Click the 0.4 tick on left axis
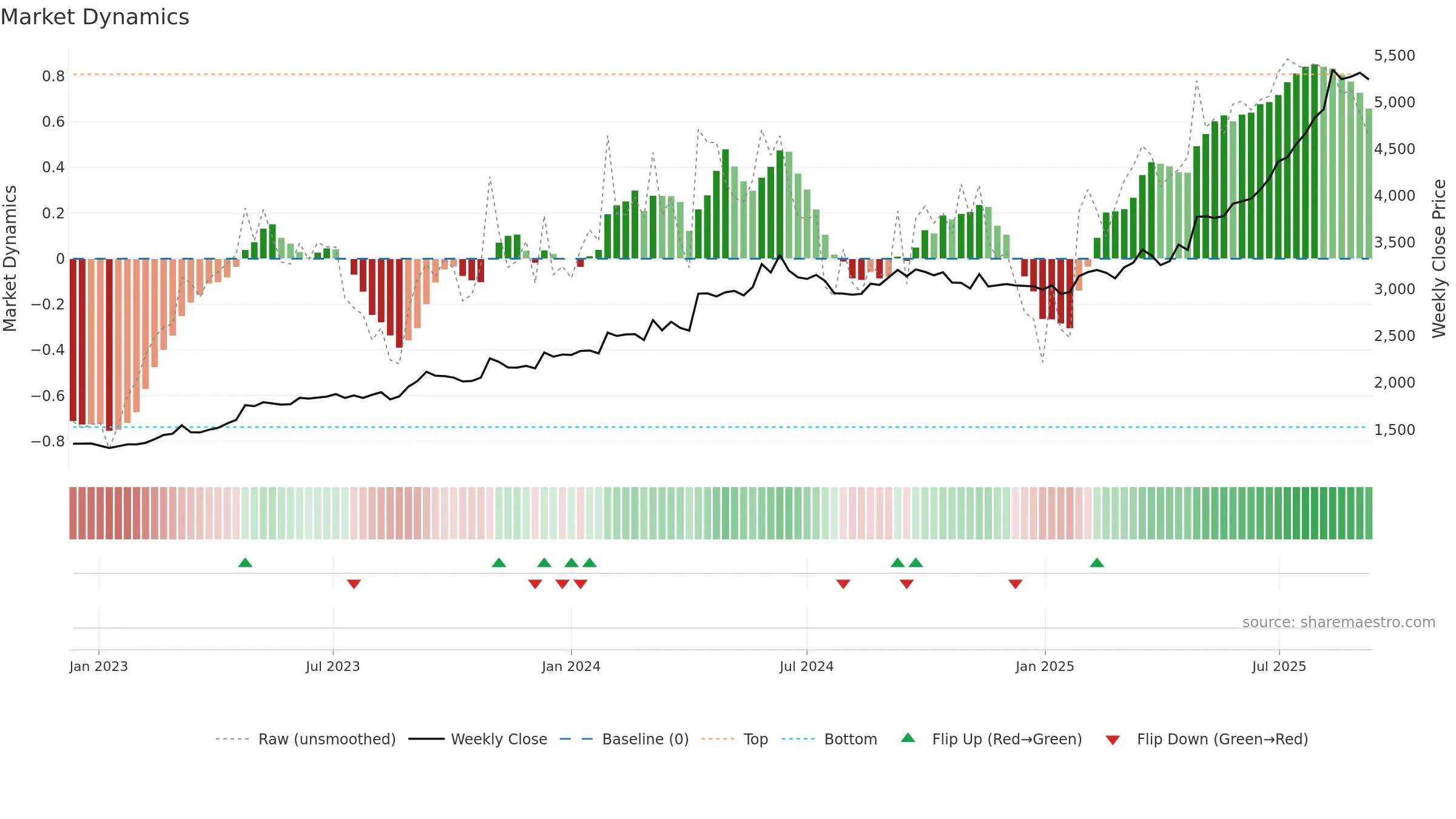 53,167
